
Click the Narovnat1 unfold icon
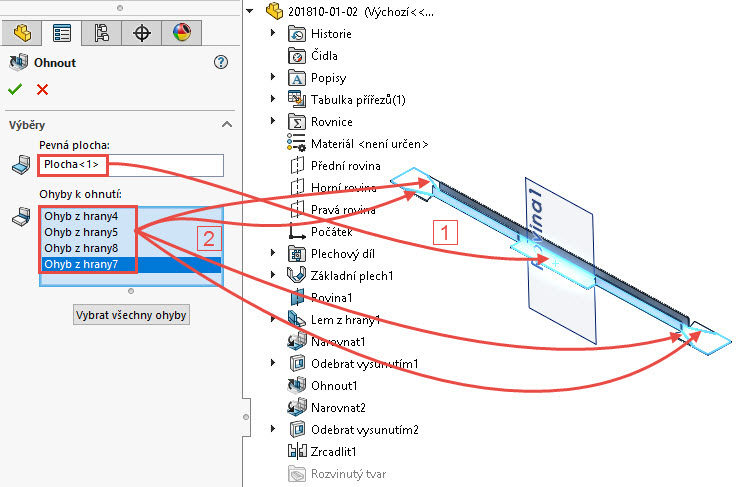297,341
